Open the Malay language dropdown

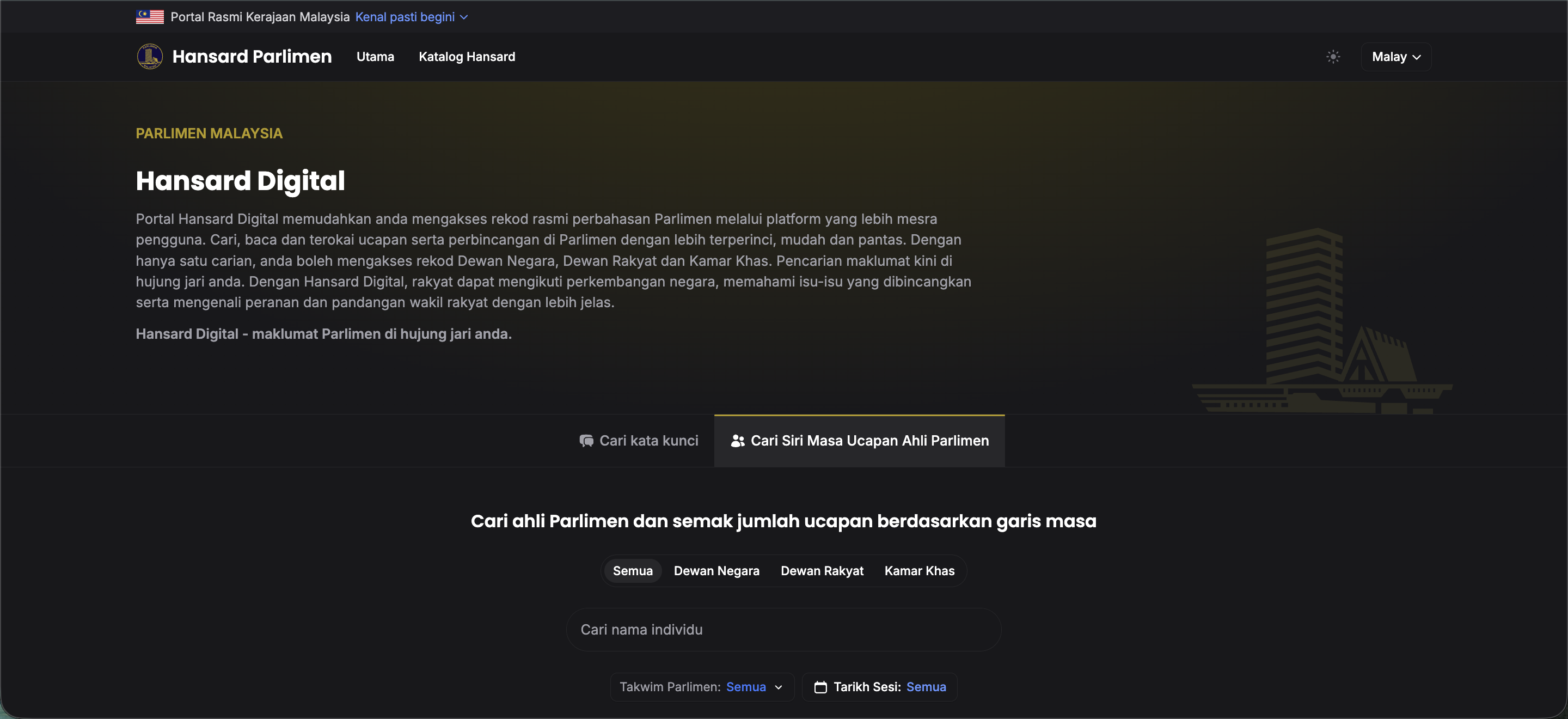(1396, 57)
